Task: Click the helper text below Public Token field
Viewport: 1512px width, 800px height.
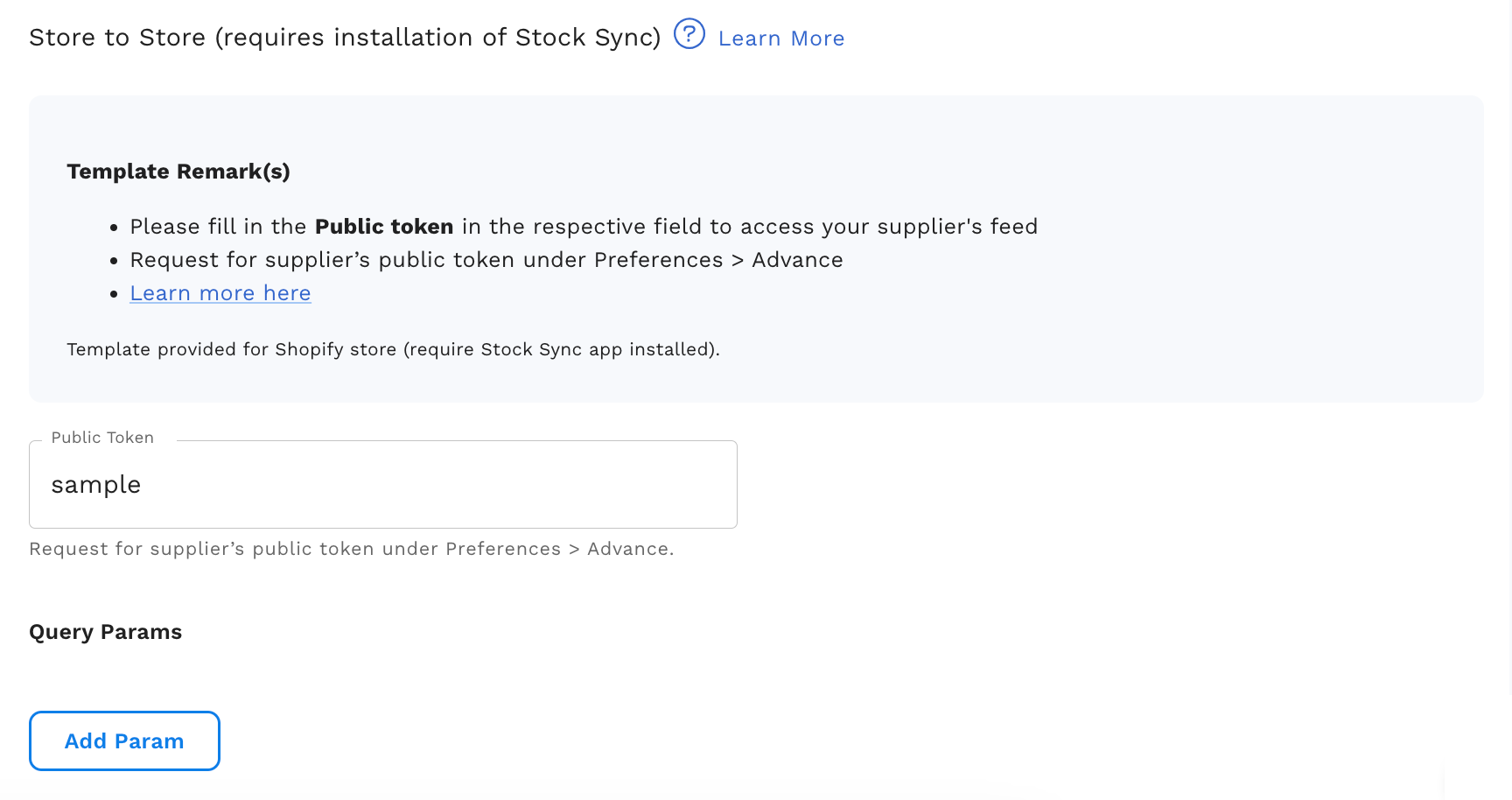Action: tap(351, 549)
